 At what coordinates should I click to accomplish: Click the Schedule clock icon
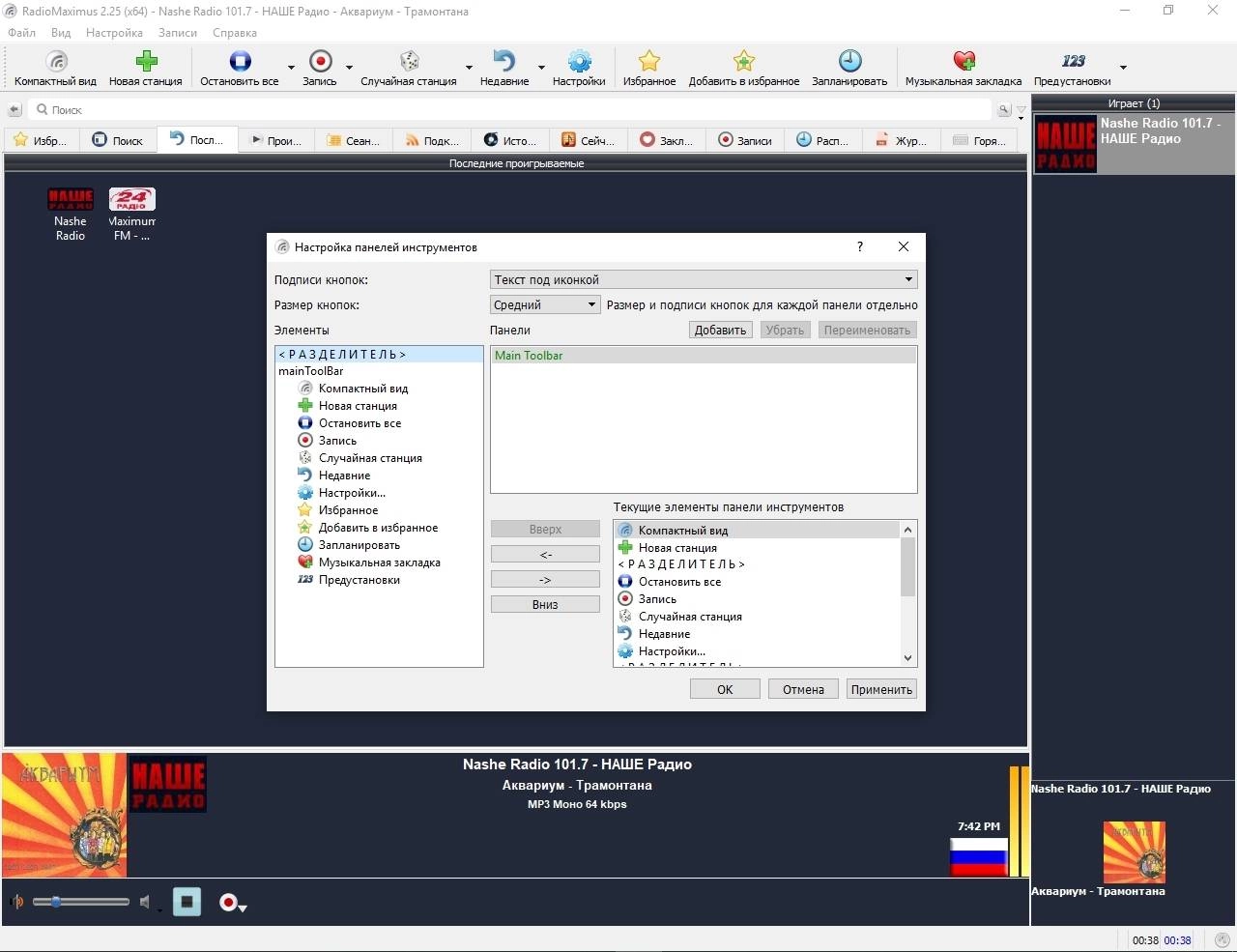point(849,62)
